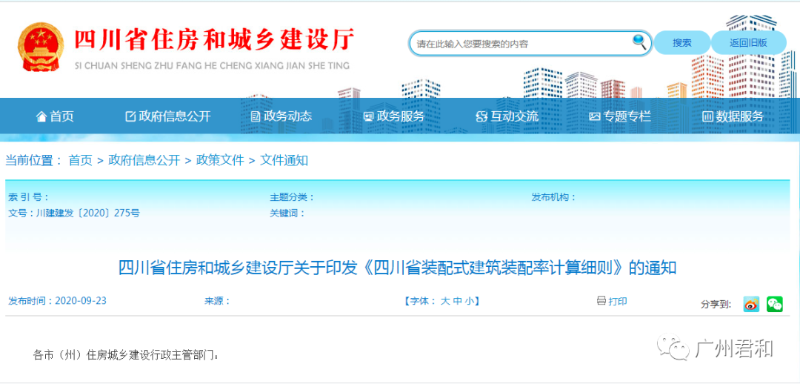Screen dimensions: 800x384
Task: Share to WeChat icon
Action: pyautogui.click(x=774, y=304)
